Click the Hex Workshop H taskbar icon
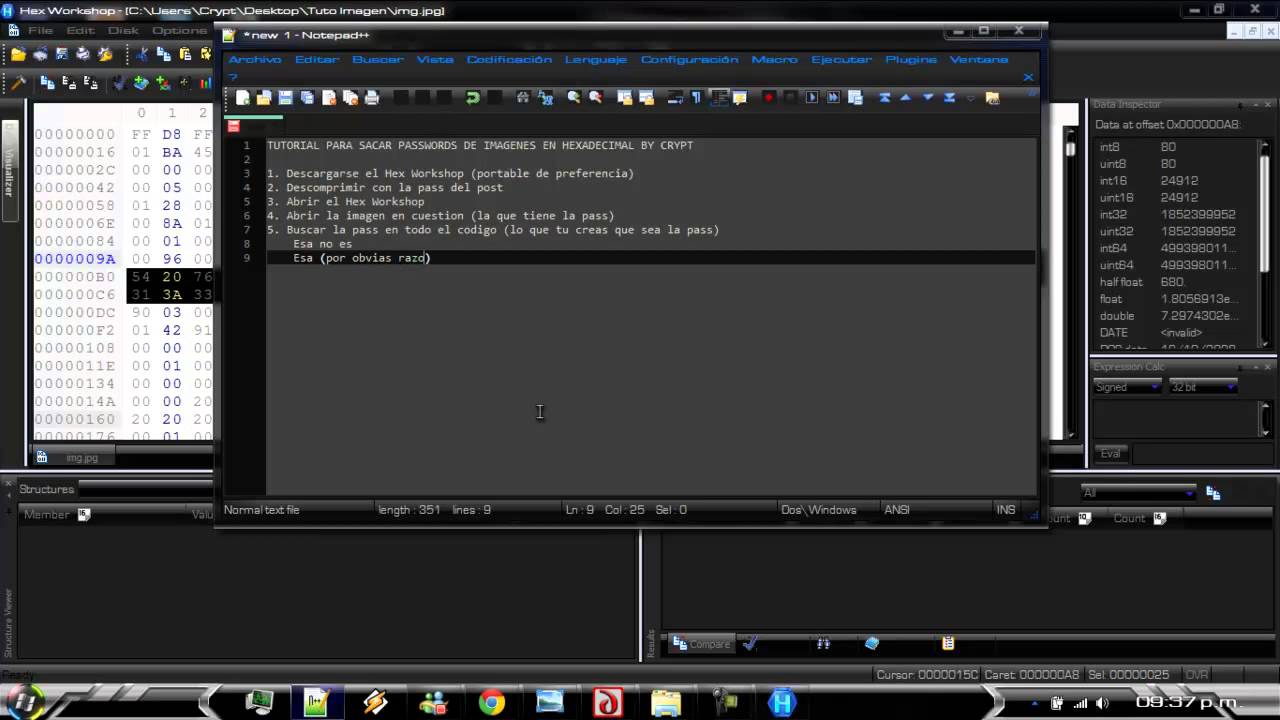Screen dimensions: 1280x720 click(x=782, y=703)
